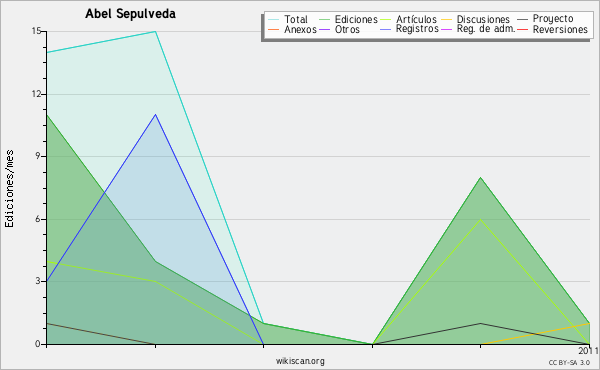This screenshot has width=600, height=370.
Task: Click the Artículos line peak at 6
Action: click(481, 219)
